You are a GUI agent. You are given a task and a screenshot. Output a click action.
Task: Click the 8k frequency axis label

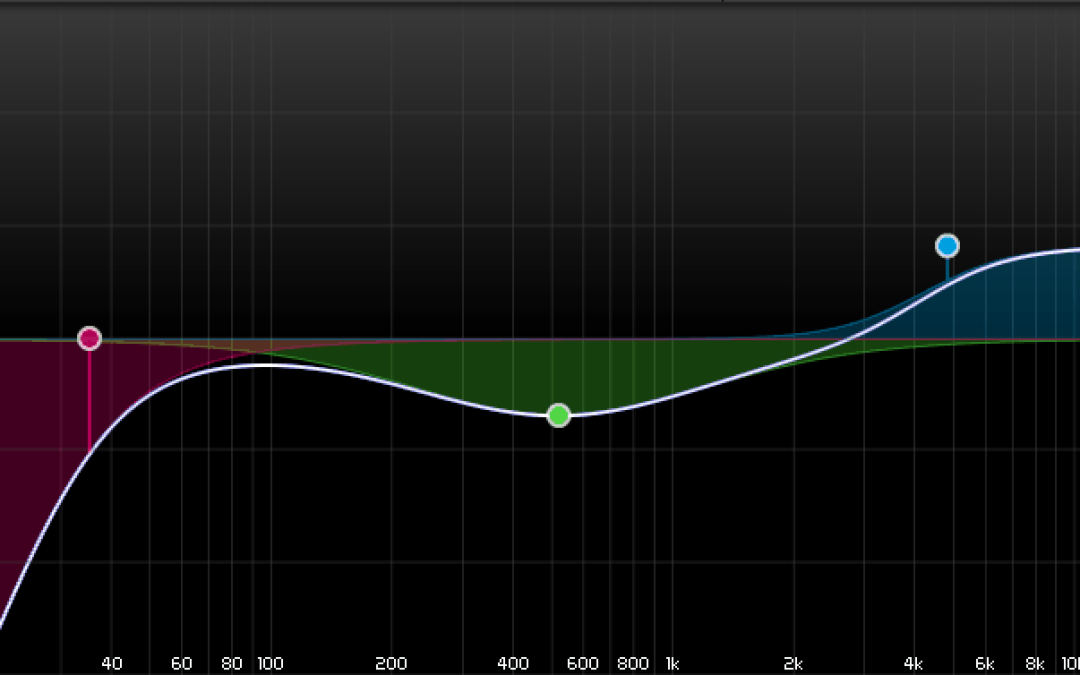click(x=1035, y=664)
